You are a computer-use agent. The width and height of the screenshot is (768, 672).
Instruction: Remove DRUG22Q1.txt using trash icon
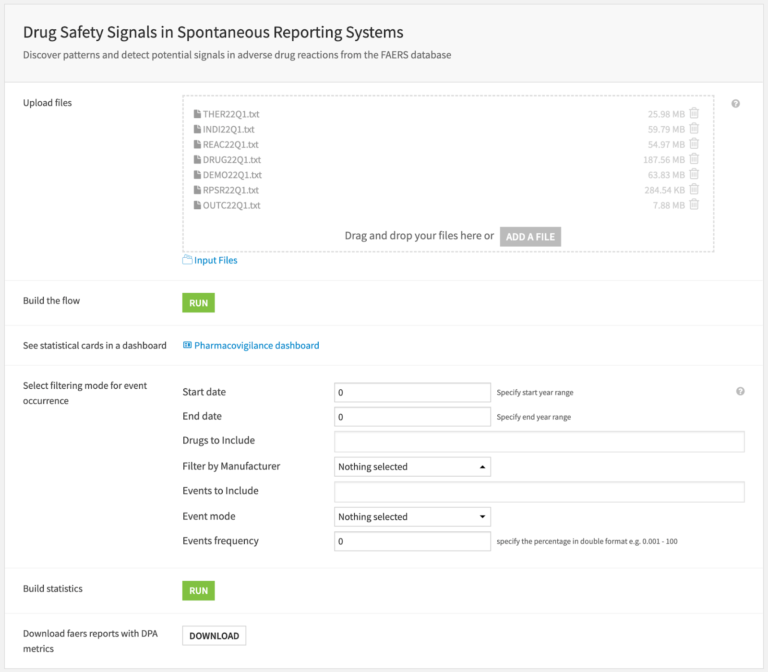tap(694, 159)
